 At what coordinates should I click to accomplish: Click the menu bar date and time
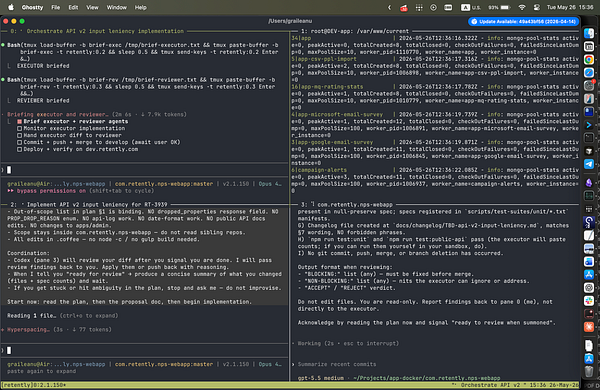point(570,7)
